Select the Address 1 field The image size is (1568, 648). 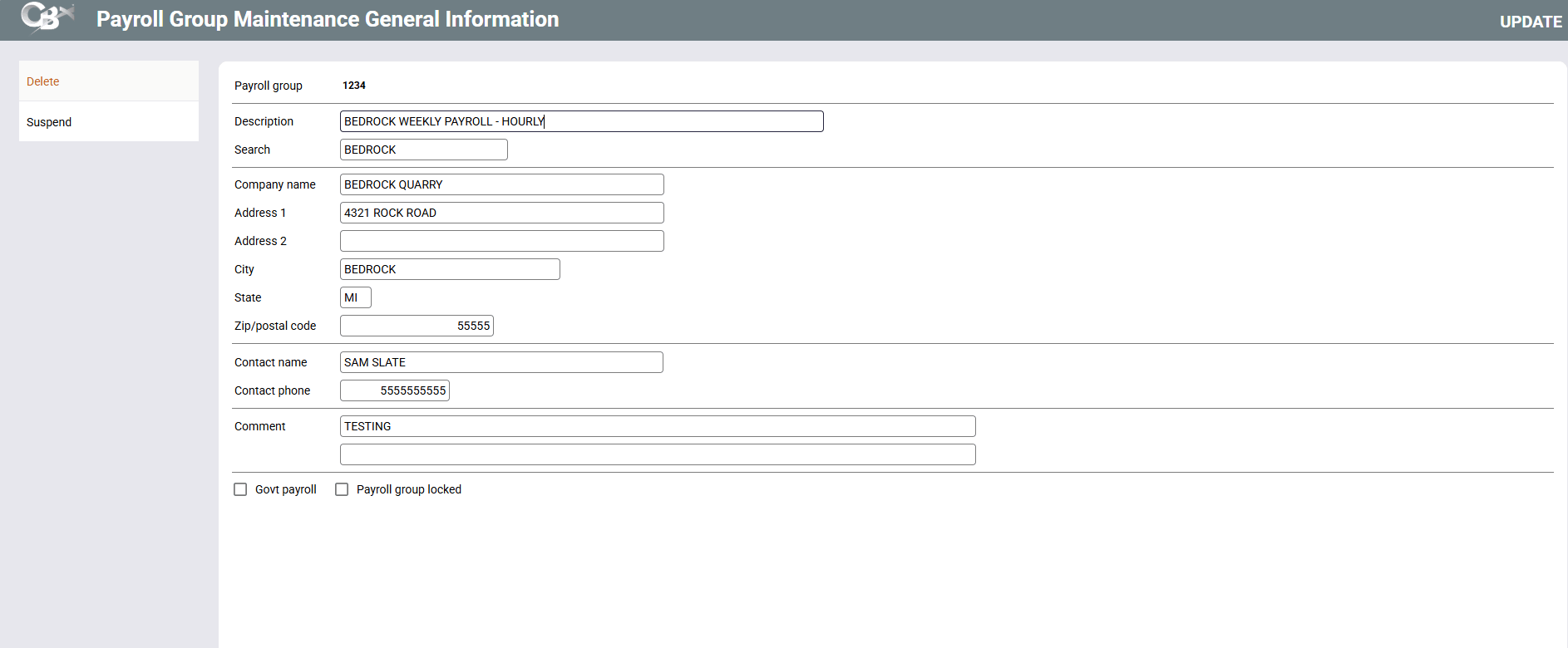(501, 213)
